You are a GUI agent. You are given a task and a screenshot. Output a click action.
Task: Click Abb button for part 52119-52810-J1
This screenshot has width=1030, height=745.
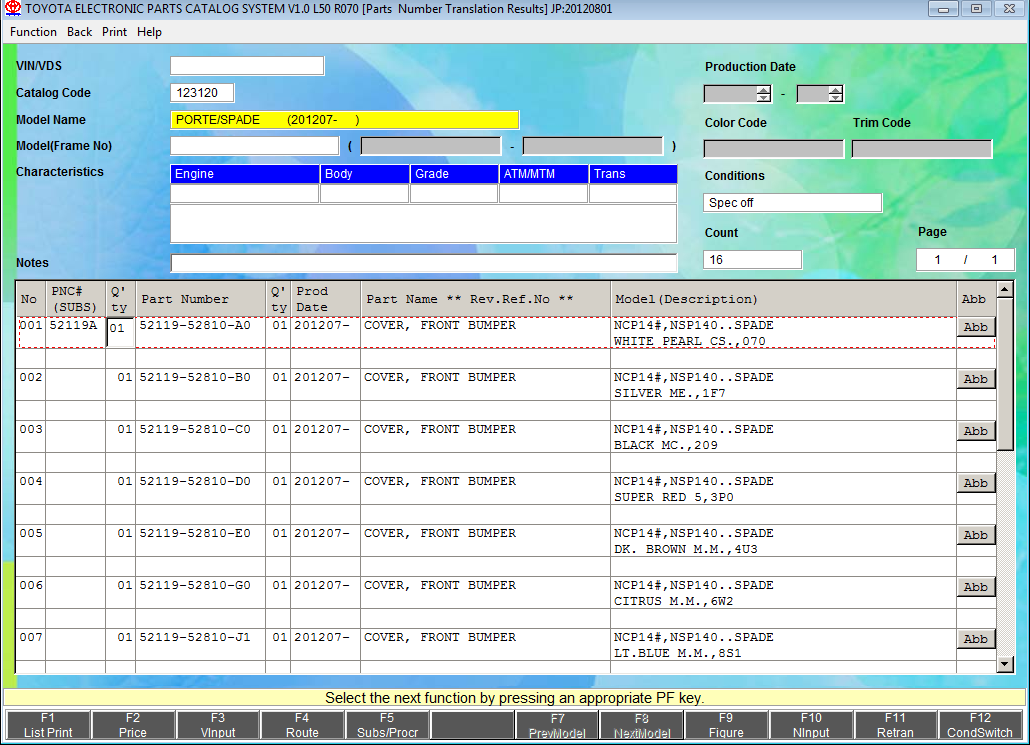(975, 639)
